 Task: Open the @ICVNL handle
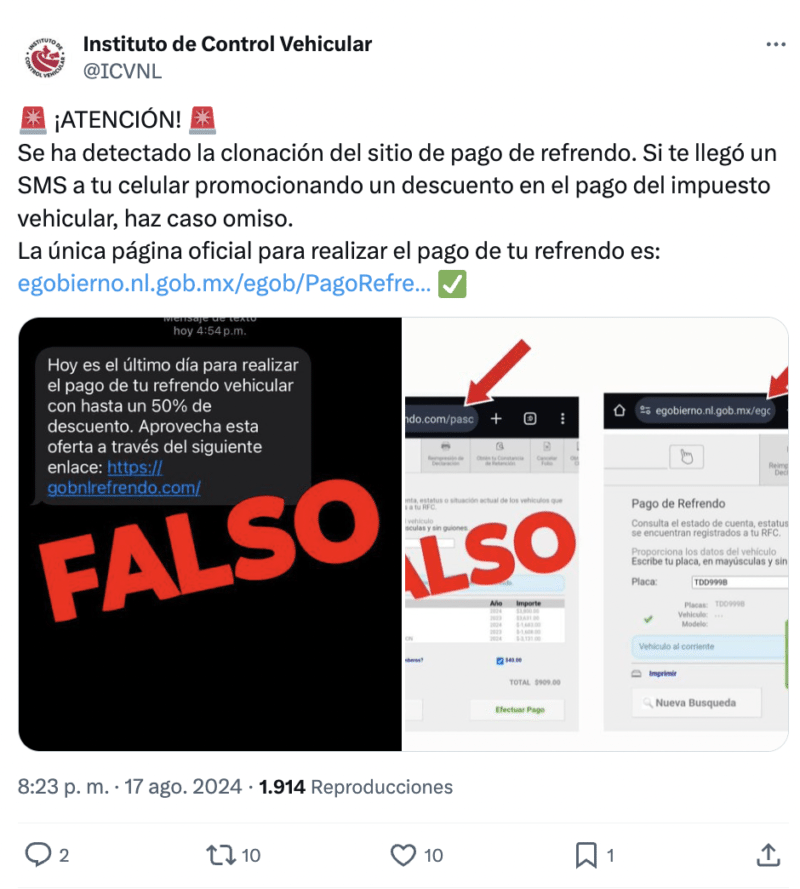tap(122, 71)
